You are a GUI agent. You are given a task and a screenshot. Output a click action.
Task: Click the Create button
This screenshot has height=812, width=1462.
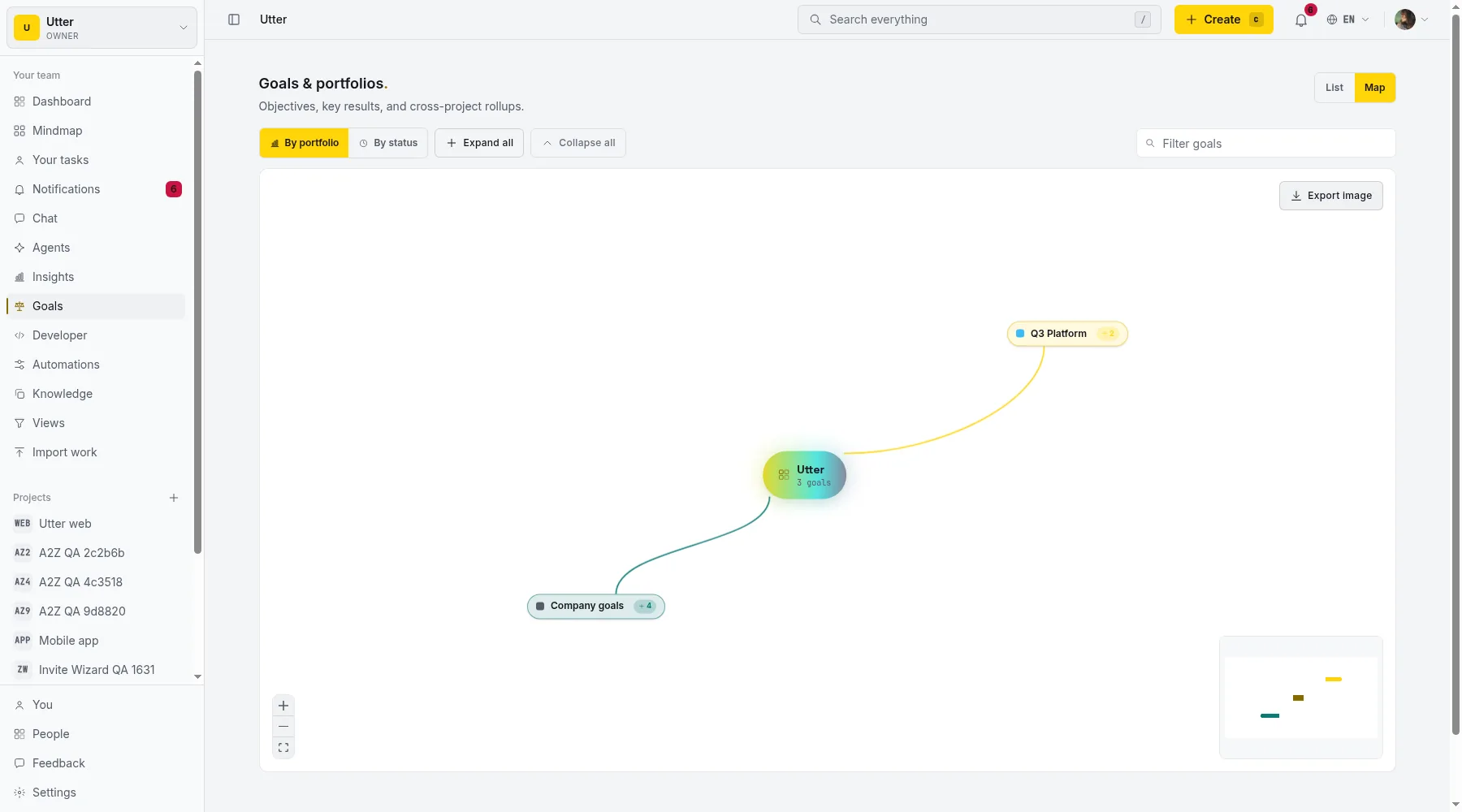[1224, 19]
